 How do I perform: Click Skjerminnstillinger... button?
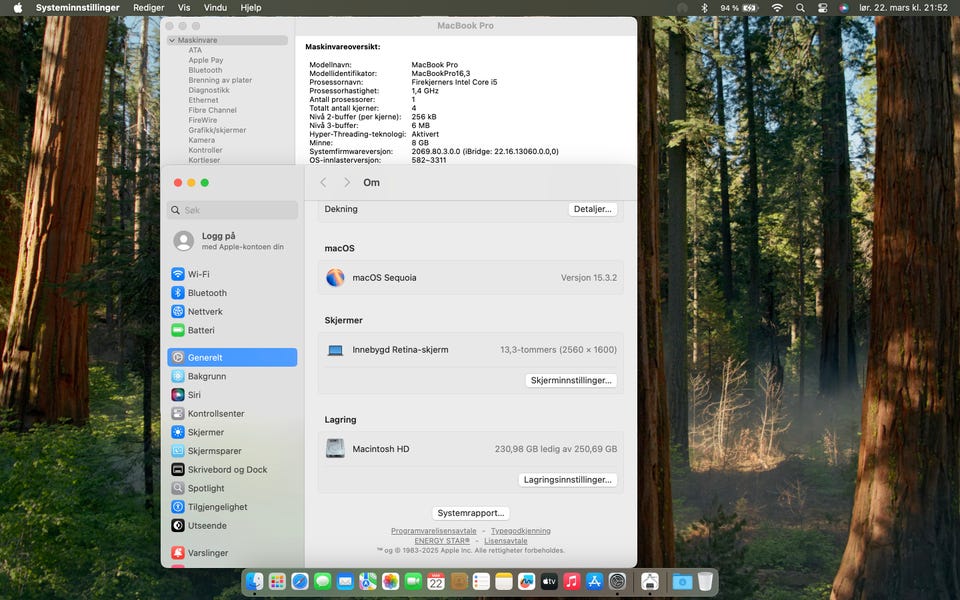(571, 380)
